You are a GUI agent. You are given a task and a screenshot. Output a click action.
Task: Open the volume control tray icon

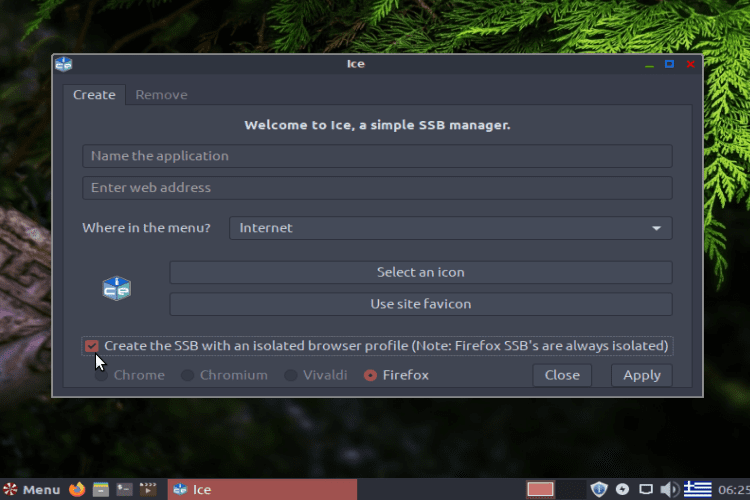pos(669,489)
